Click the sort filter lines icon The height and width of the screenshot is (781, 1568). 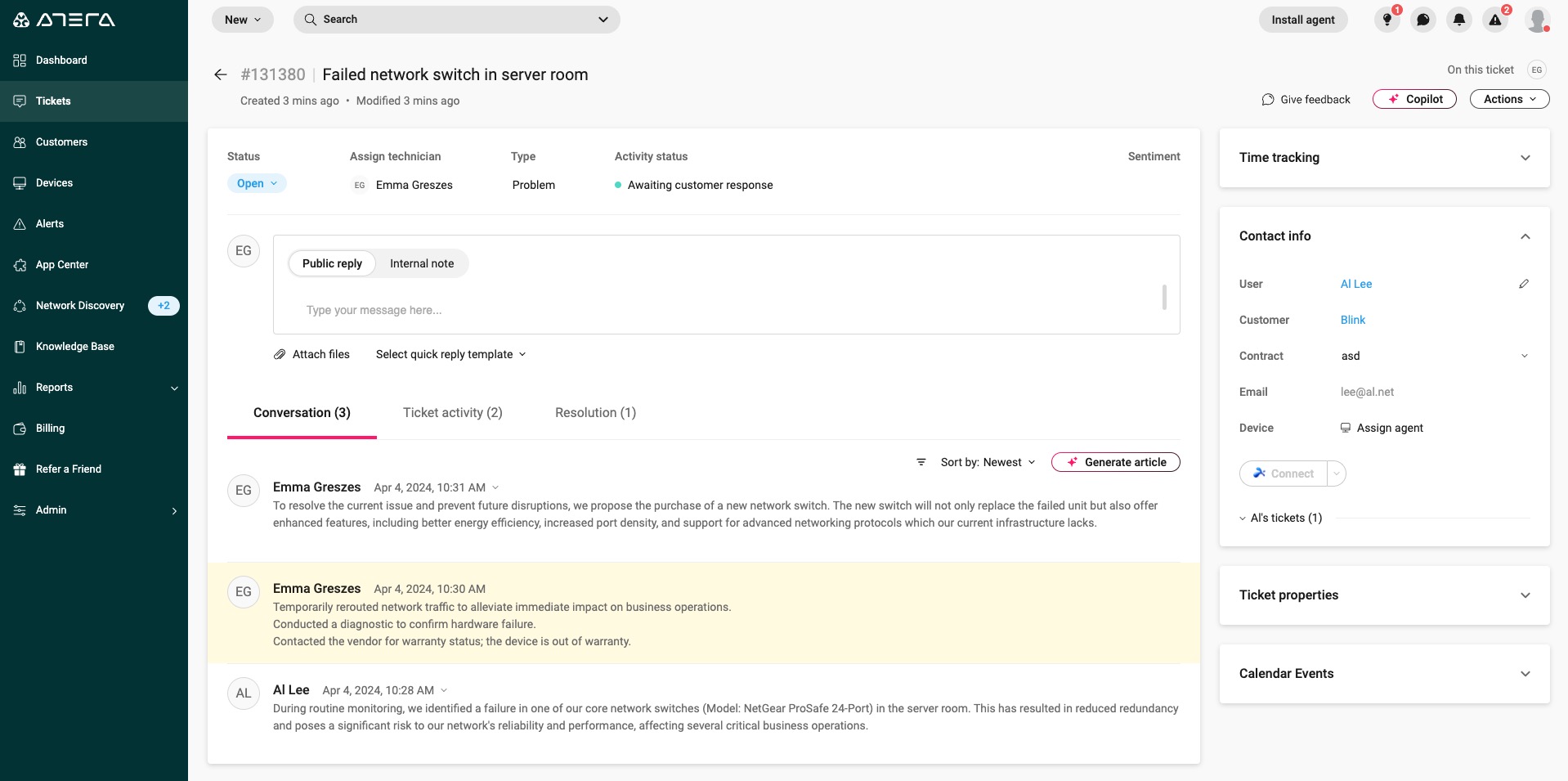click(921, 462)
